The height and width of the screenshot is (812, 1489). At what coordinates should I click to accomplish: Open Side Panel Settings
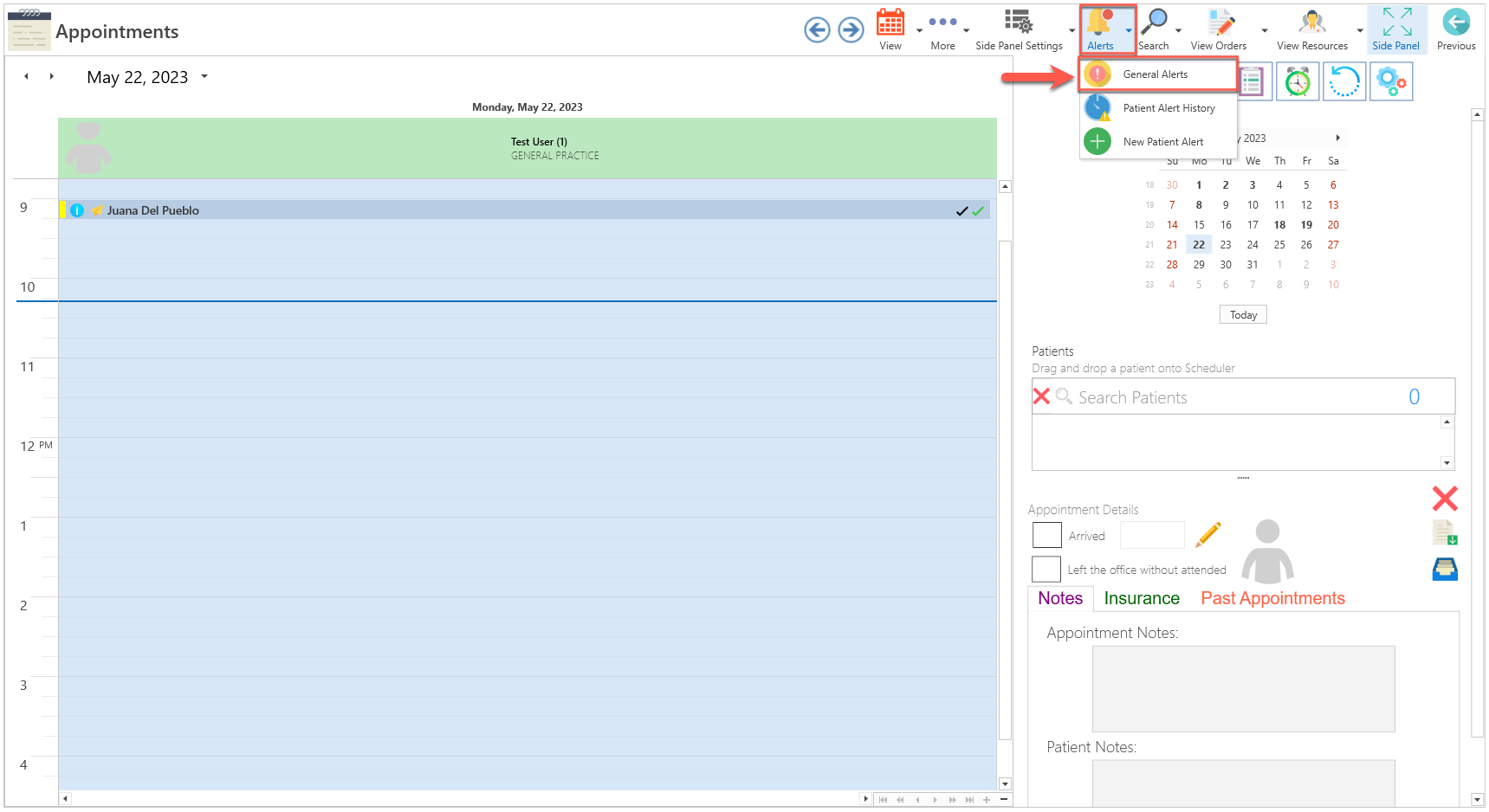[x=1019, y=29]
